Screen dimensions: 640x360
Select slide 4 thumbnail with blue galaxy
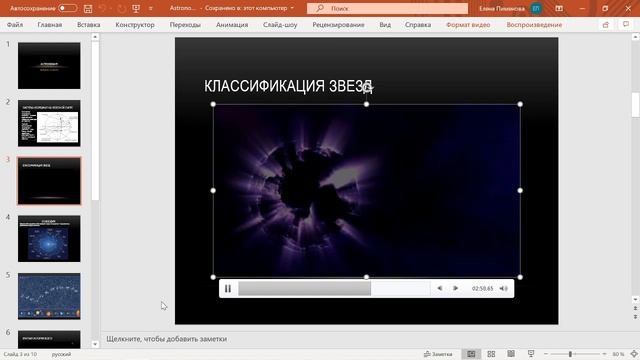click(x=49, y=239)
